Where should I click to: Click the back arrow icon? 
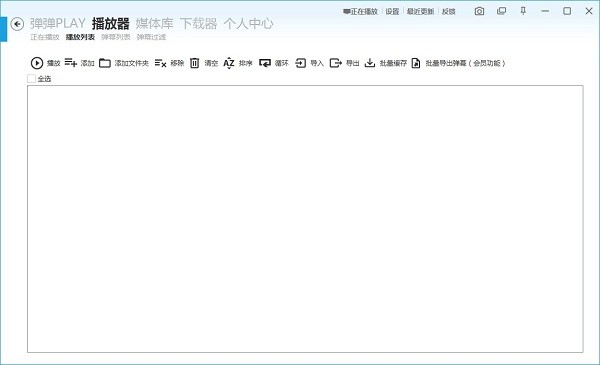(17, 24)
